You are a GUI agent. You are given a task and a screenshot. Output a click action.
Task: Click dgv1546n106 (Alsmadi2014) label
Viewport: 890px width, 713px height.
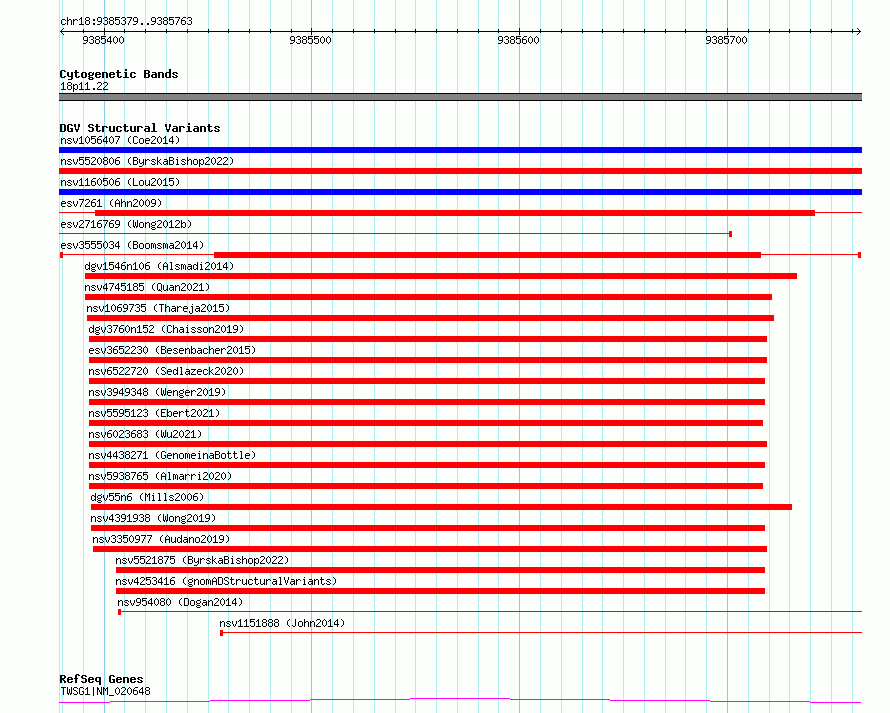coord(159,266)
